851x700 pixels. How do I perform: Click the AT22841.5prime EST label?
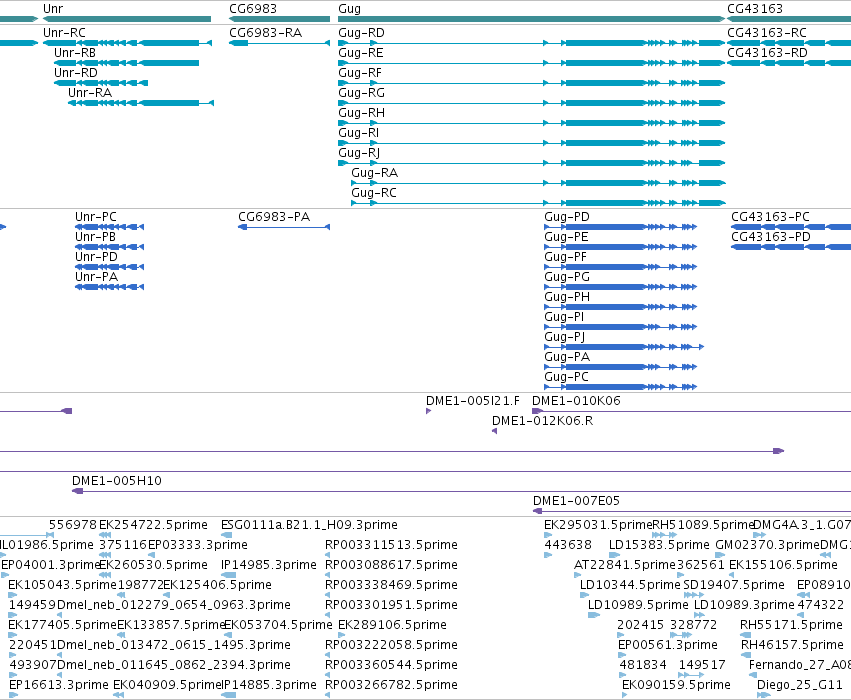click(x=625, y=565)
